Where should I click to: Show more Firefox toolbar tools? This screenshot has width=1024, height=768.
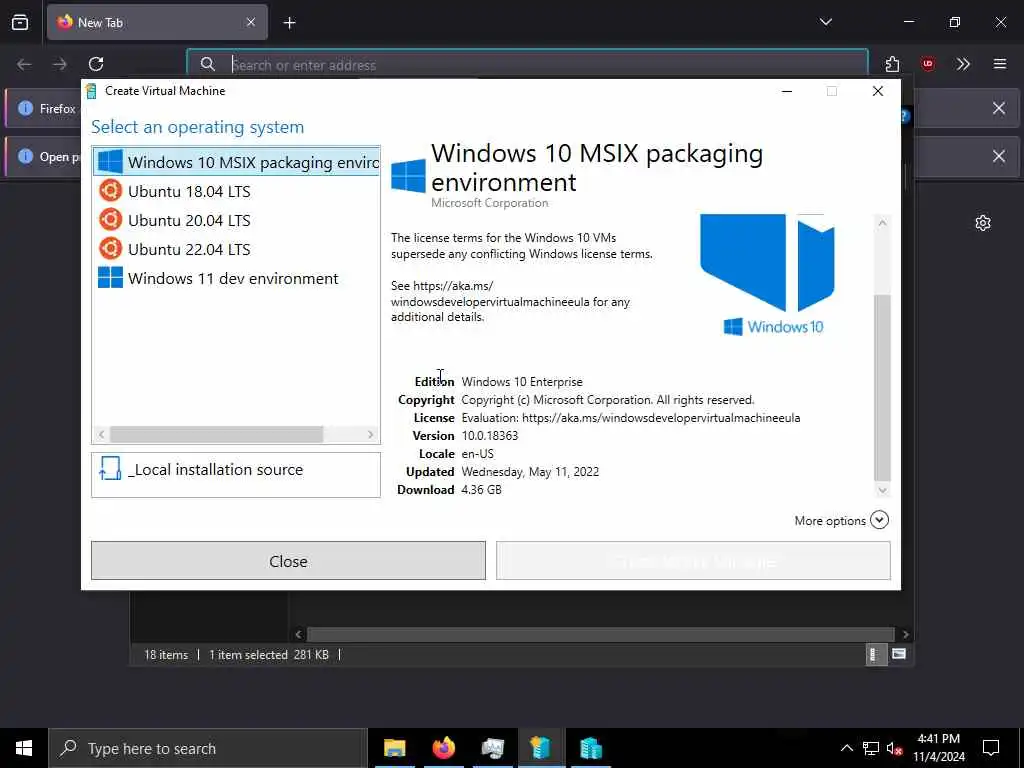point(963,64)
